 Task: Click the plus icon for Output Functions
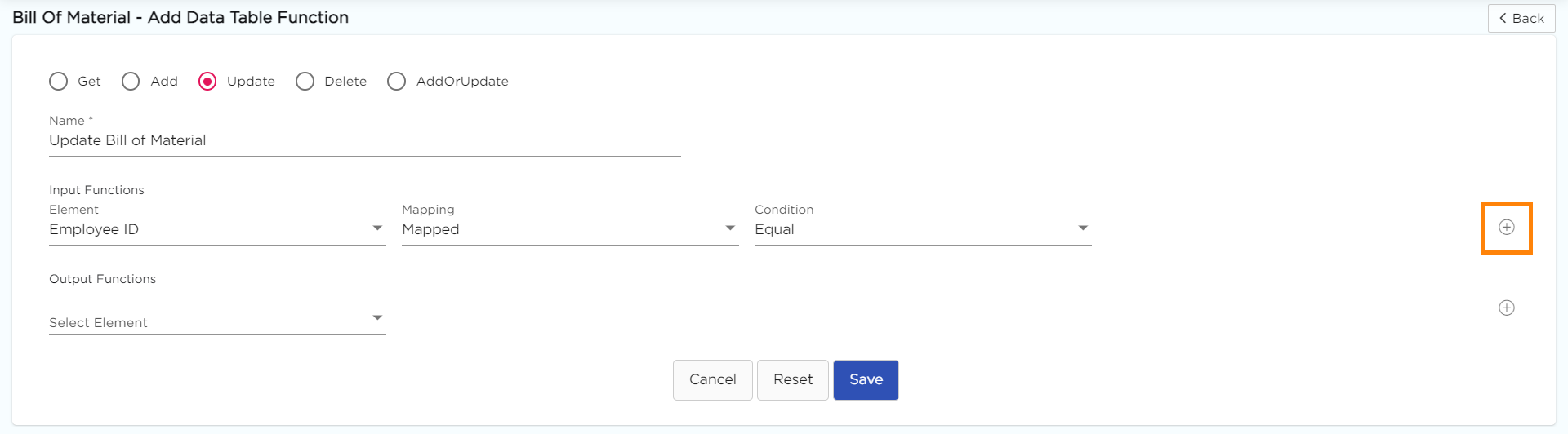tap(1507, 308)
